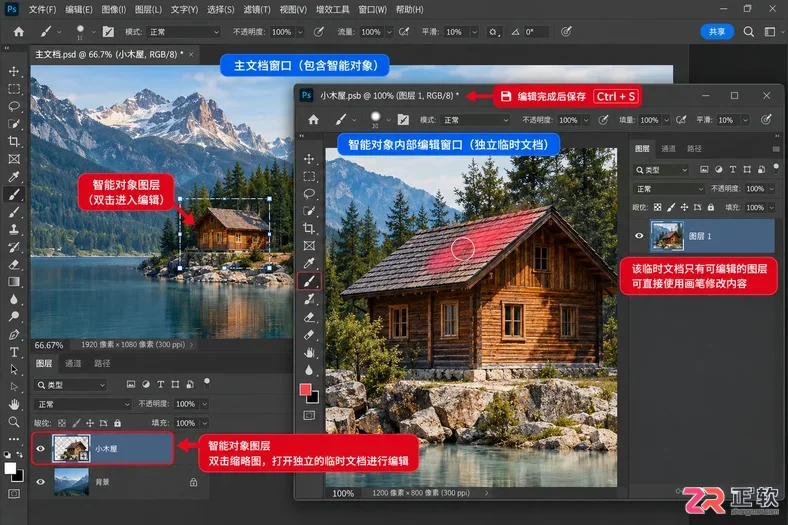This screenshot has width=788, height=525.
Task: Open layers panel menu in 小木屋.psb window
Action: click(x=776, y=149)
